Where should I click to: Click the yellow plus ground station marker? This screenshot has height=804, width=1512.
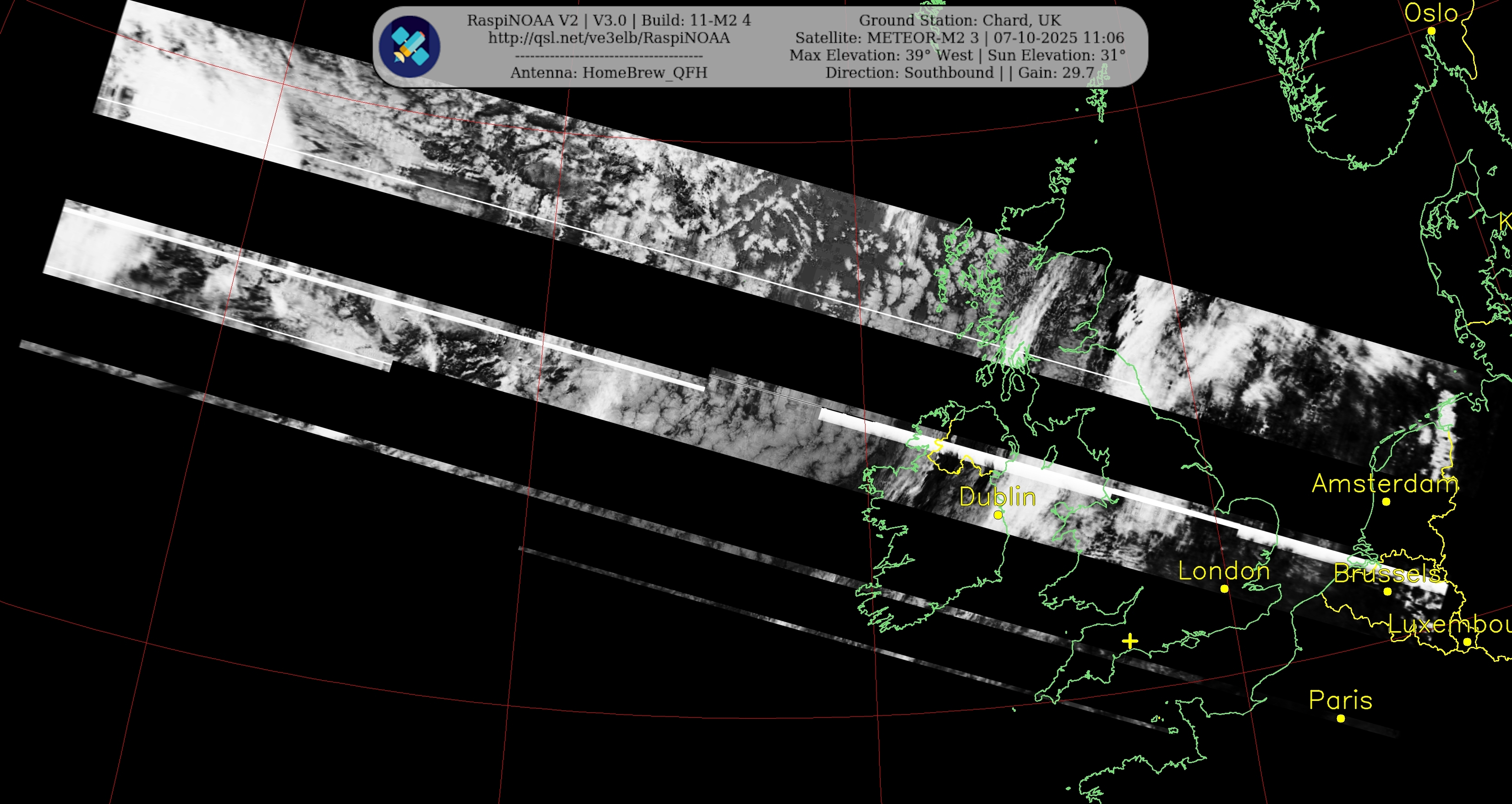(x=1130, y=641)
